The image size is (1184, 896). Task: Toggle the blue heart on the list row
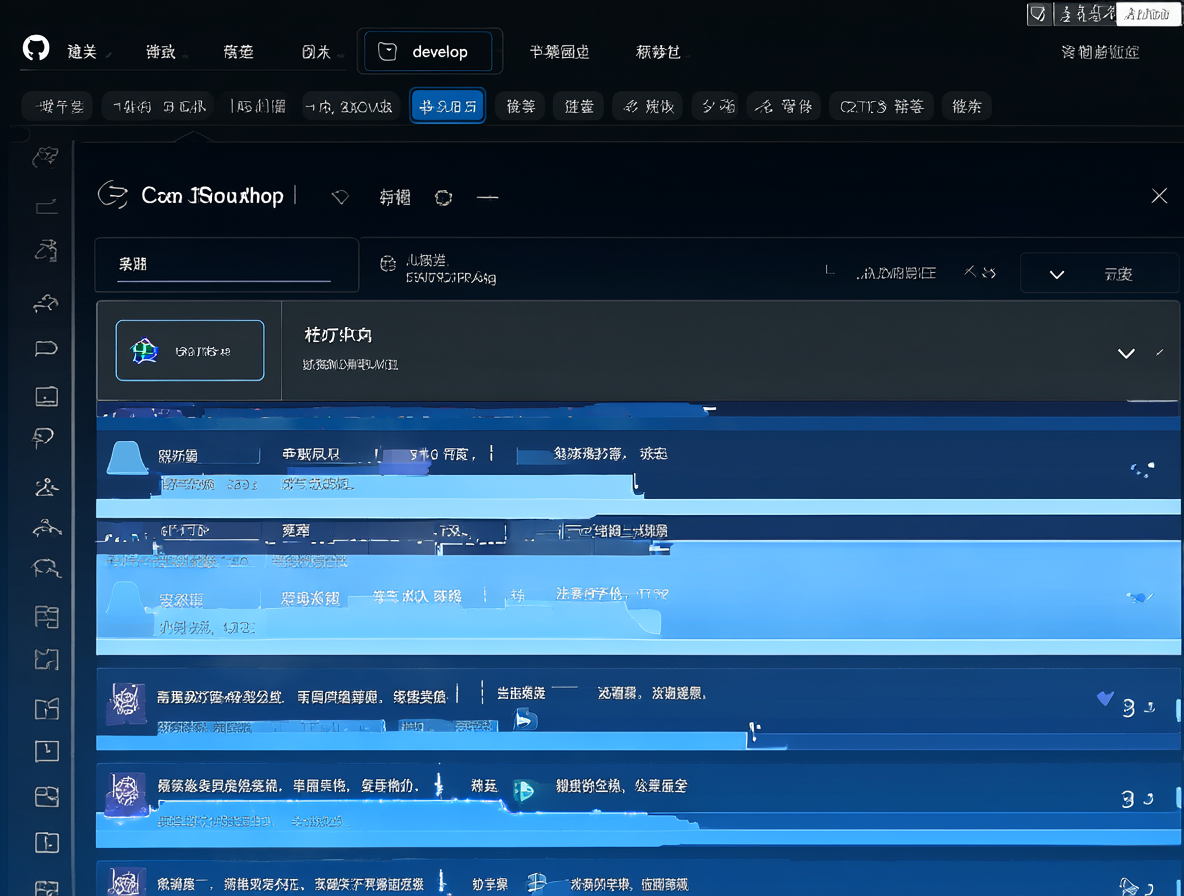click(x=1105, y=698)
